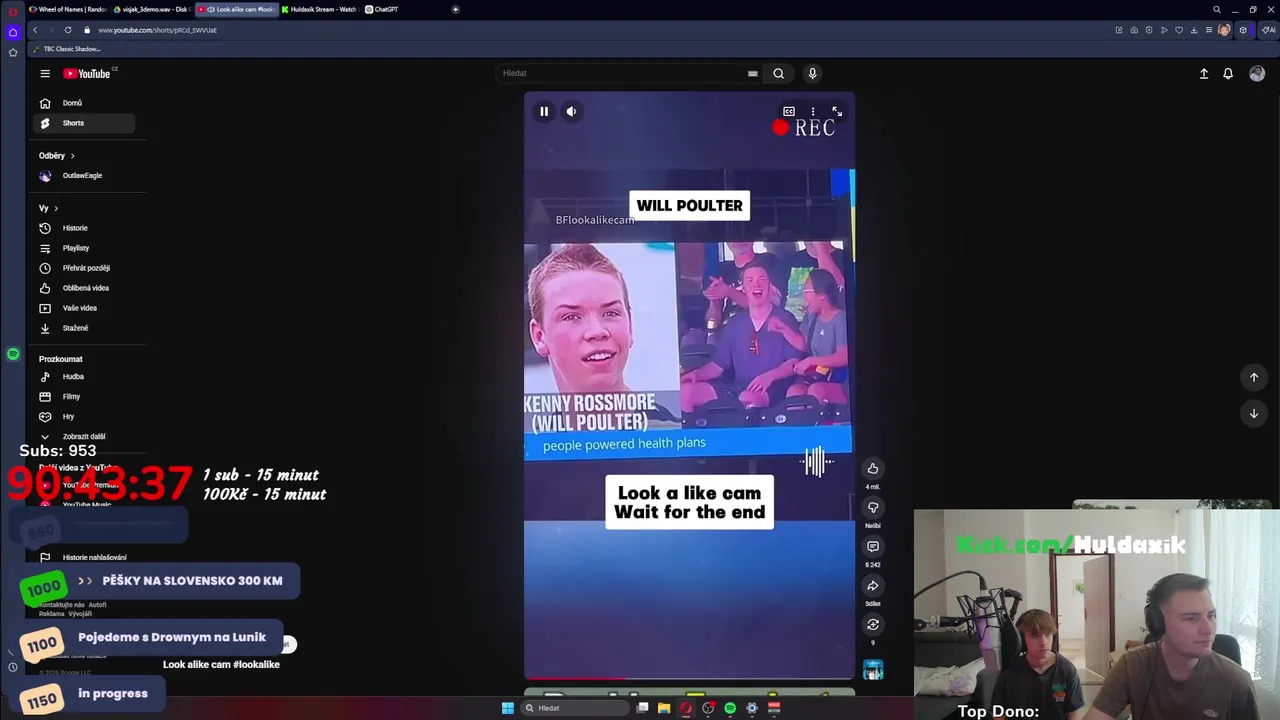The width and height of the screenshot is (1280, 720).
Task: Switch to the Wheel of Names tab
Action: [x=68, y=9]
